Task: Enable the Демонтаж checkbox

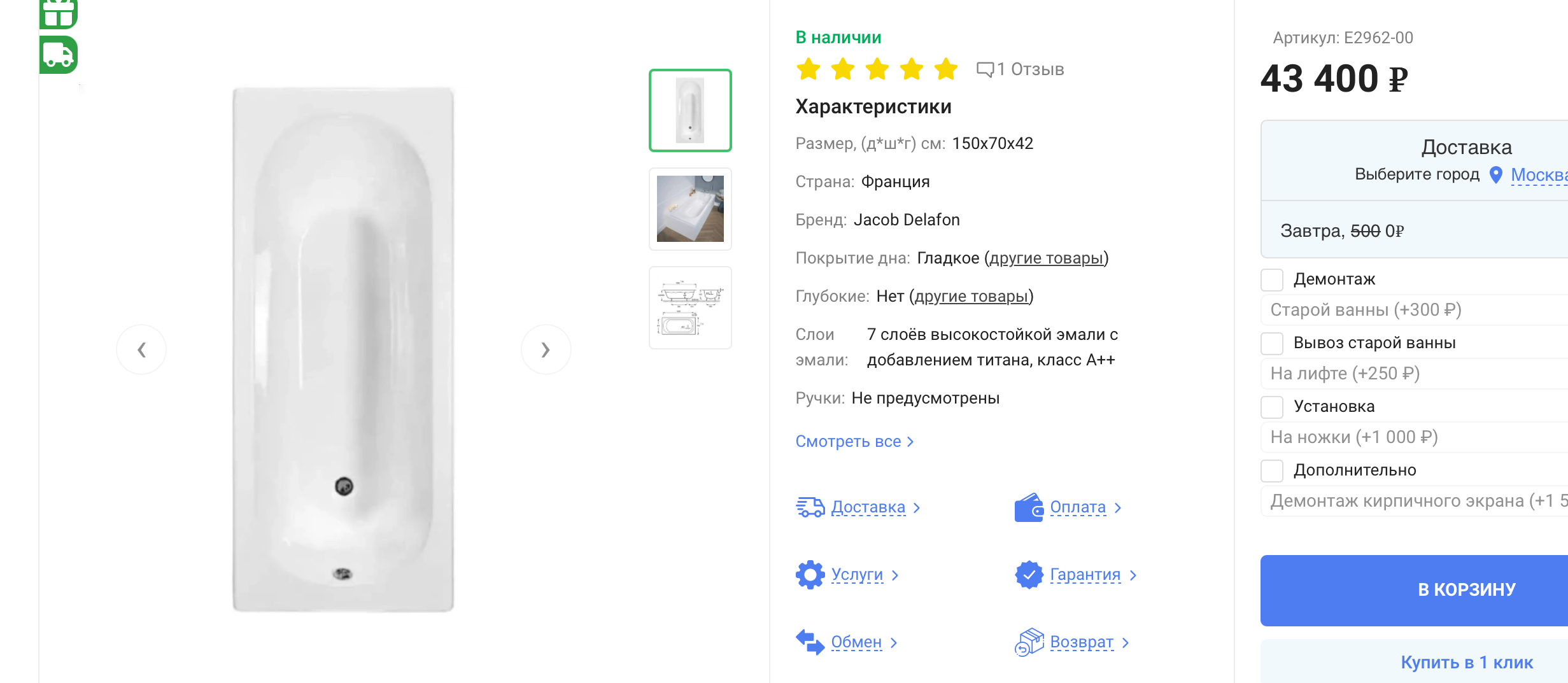Action: click(1272, 279)
